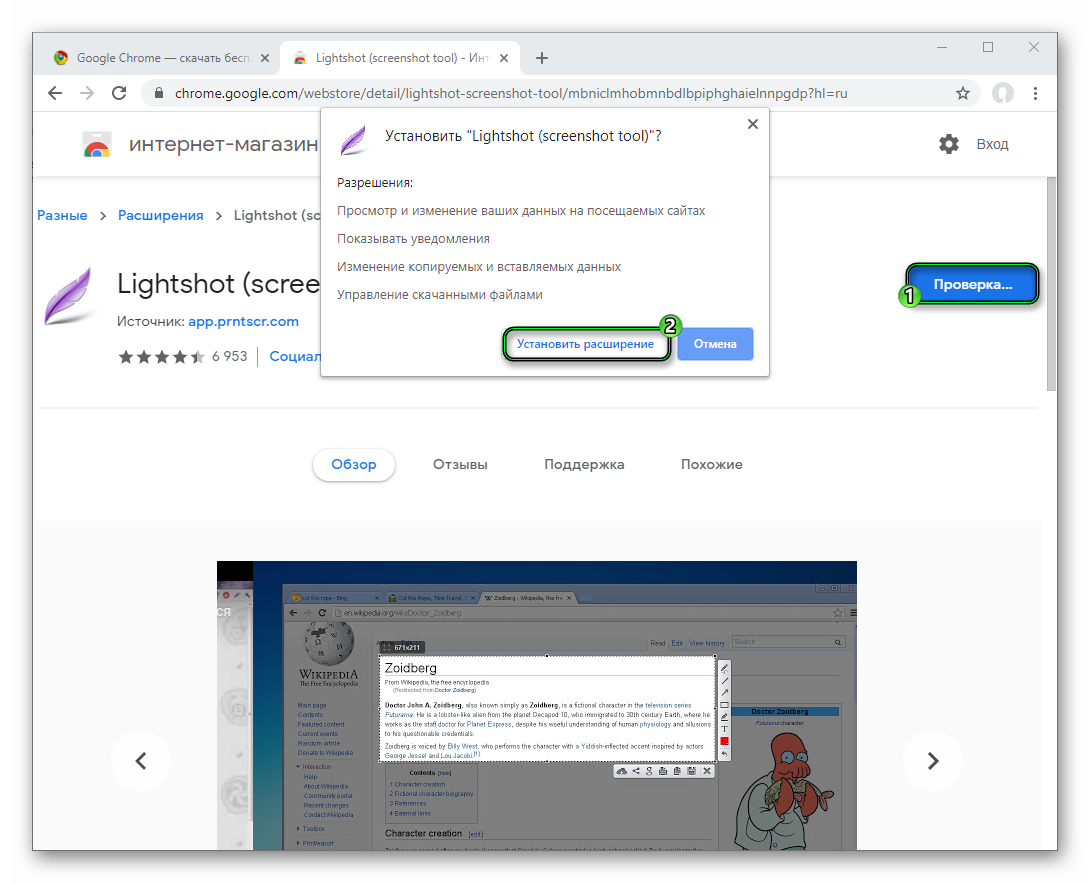Image resolution: width=1090 pixels, height=883 pixels.
Task: Open the Обзор tab
Action: 354,464
